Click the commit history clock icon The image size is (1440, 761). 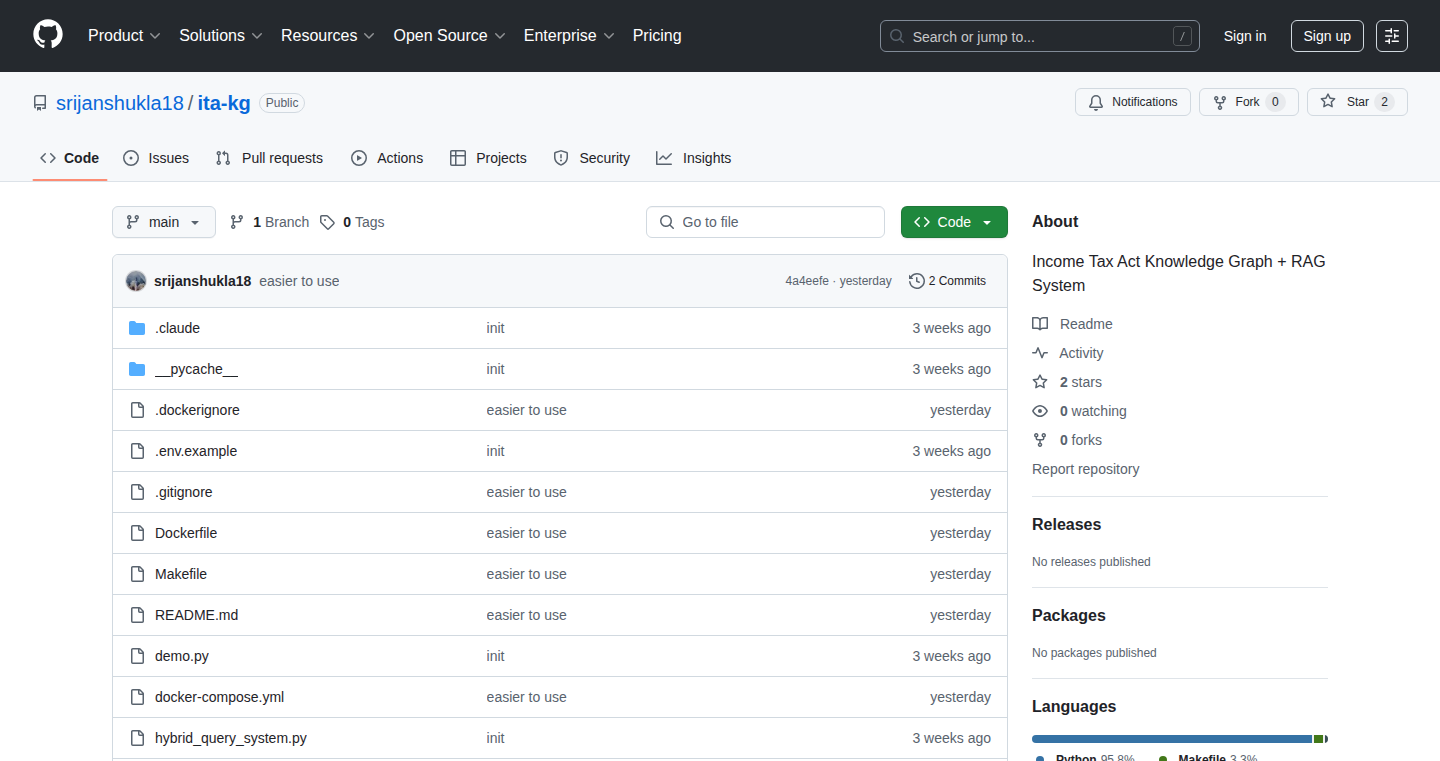pyautogui.click(x=916, y=281)
